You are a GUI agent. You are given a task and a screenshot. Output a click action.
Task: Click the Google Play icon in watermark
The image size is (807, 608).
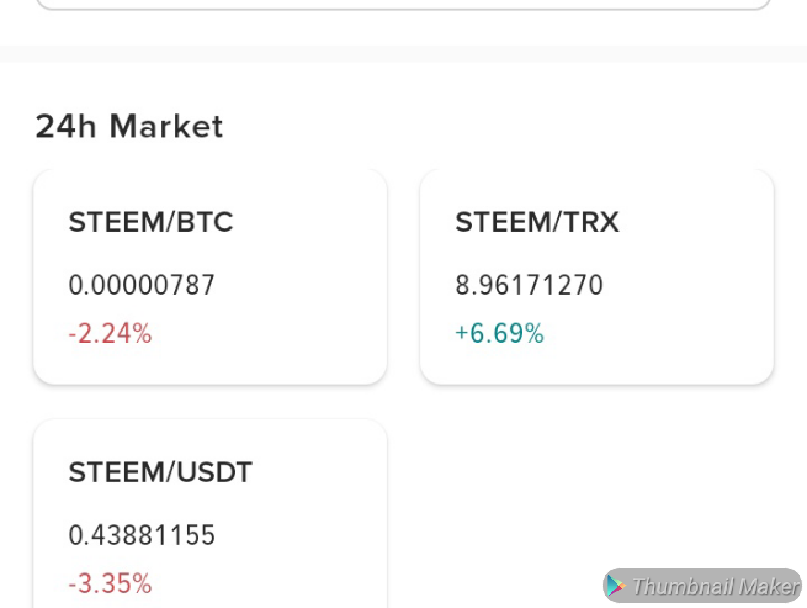coord(615,586)
